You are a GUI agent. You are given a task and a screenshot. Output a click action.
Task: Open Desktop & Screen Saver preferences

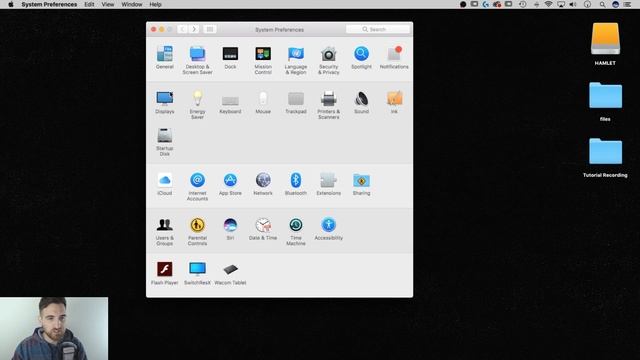[197, 60]
